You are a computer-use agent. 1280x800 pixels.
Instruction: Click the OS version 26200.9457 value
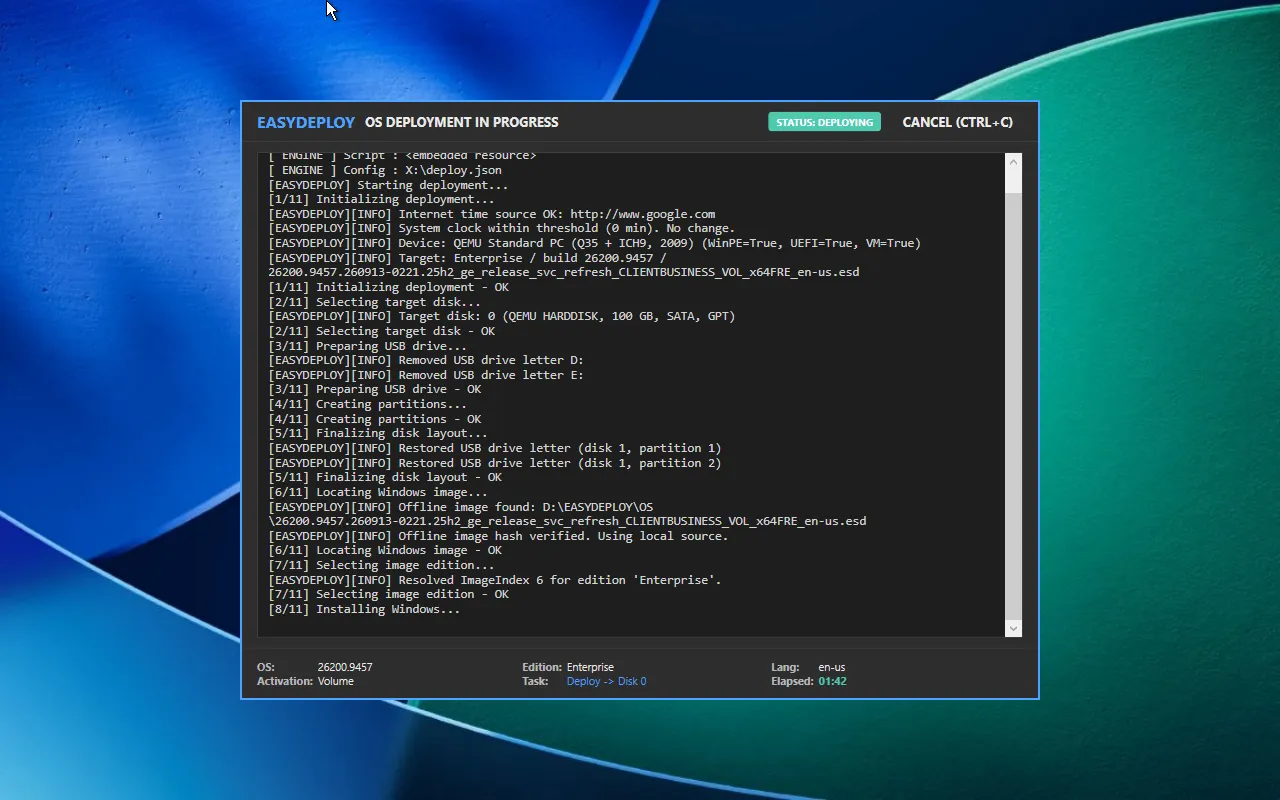345,667
